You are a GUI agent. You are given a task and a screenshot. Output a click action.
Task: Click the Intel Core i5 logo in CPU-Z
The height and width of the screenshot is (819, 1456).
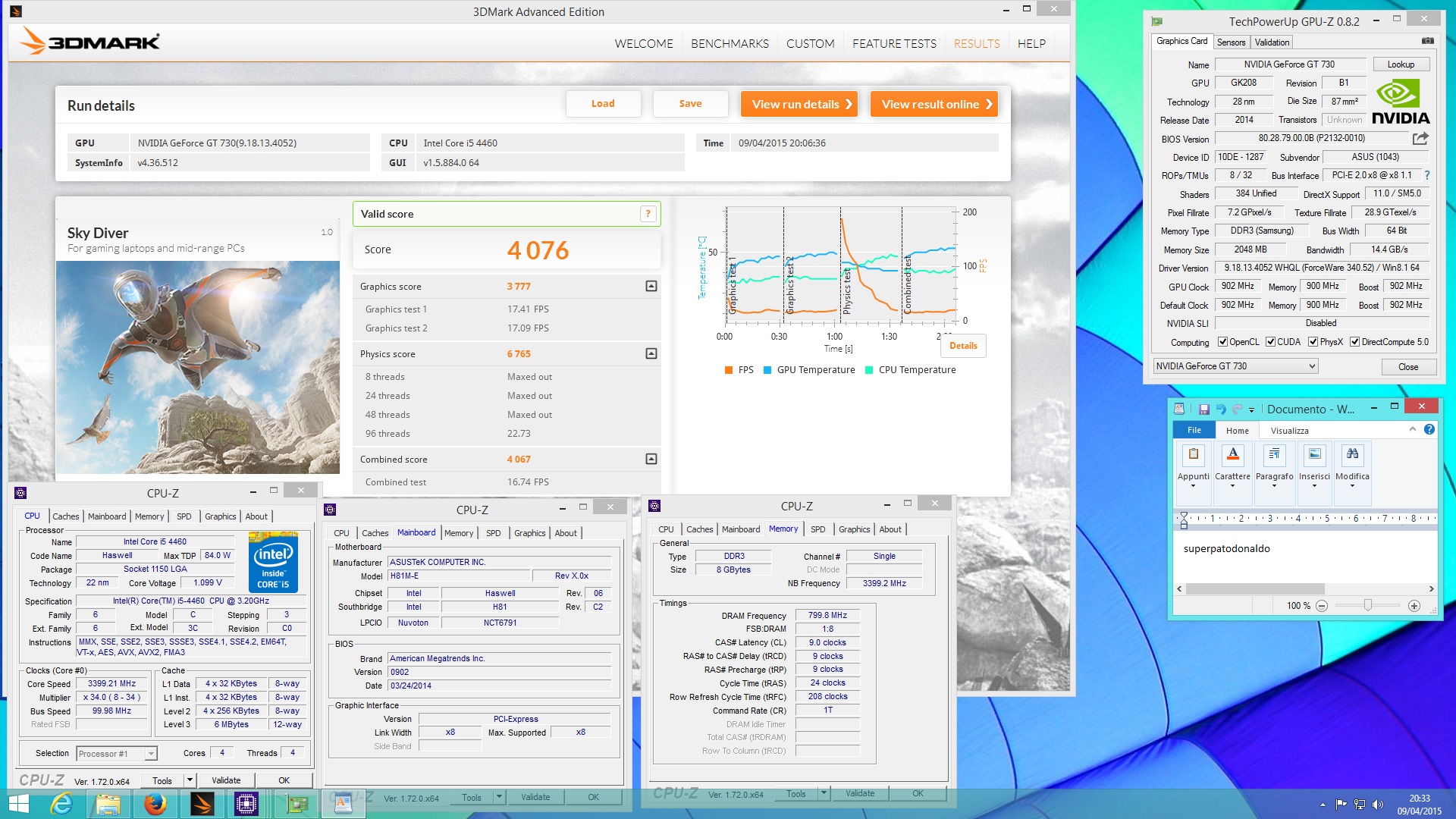(273, 562)
